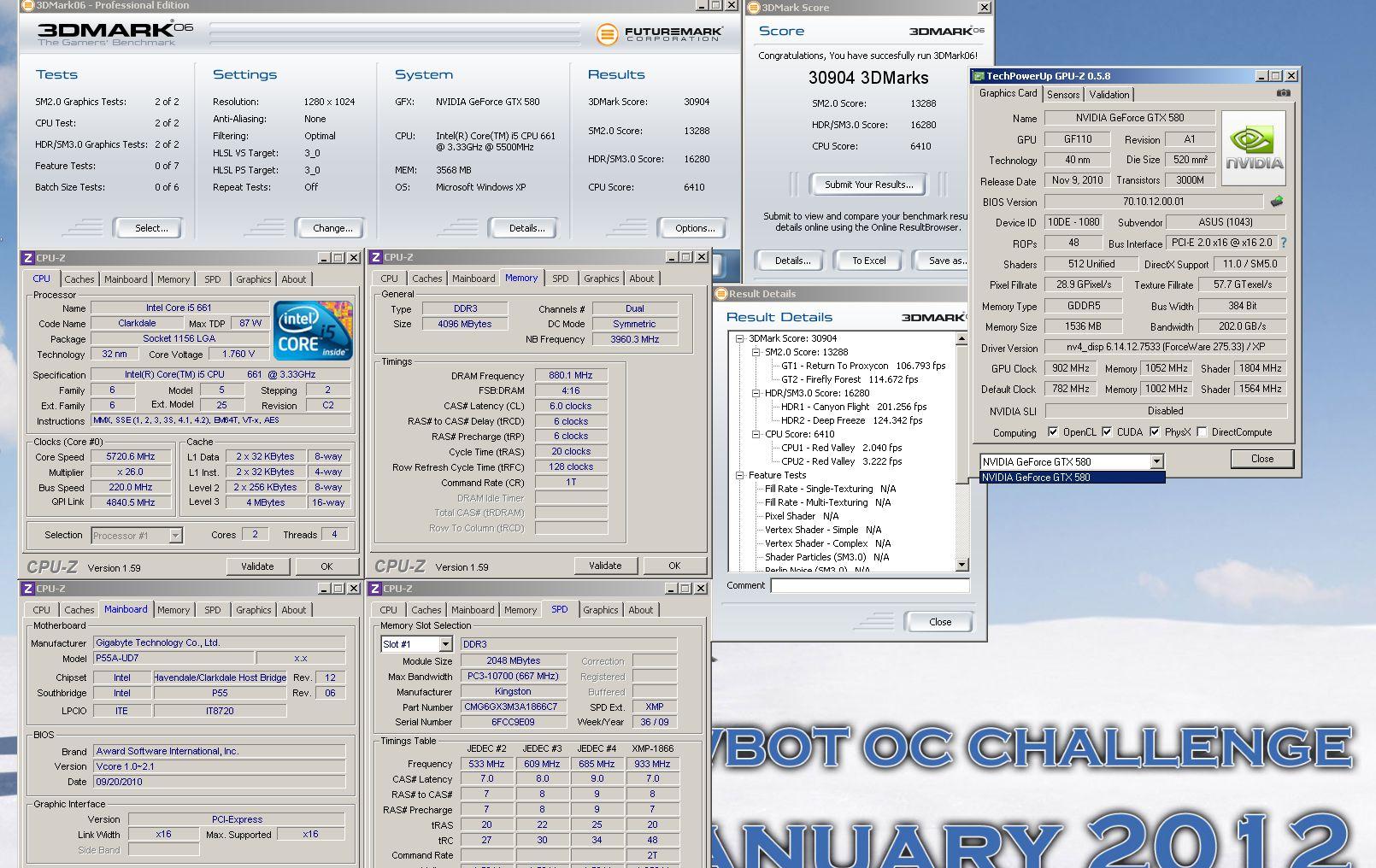Click the Bus Interface question mark icon

(1283, 243)
